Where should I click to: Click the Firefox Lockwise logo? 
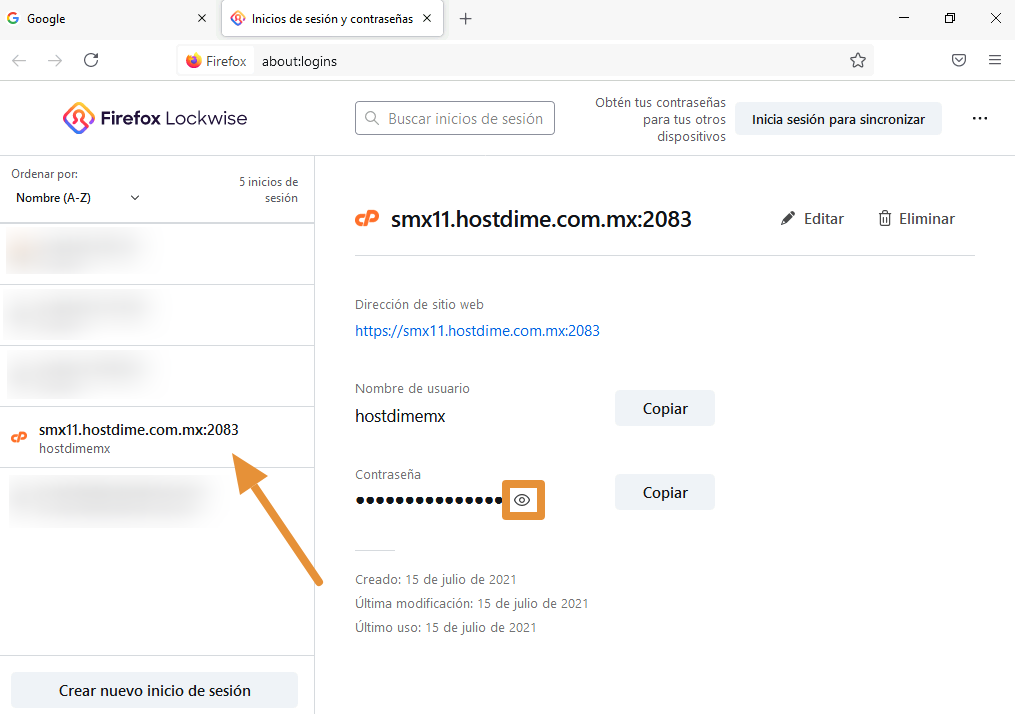155,119
